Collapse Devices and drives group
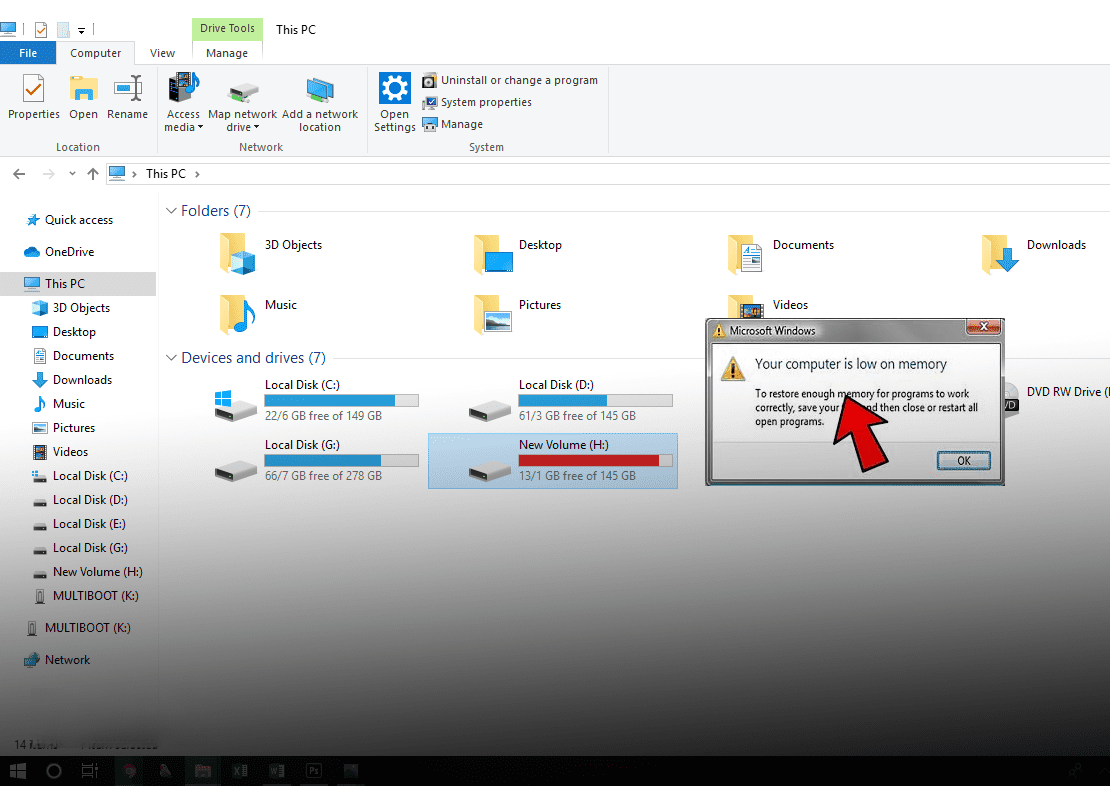Screen dimensions: 1110x786 pyautogui.click(x=171, y=358)
